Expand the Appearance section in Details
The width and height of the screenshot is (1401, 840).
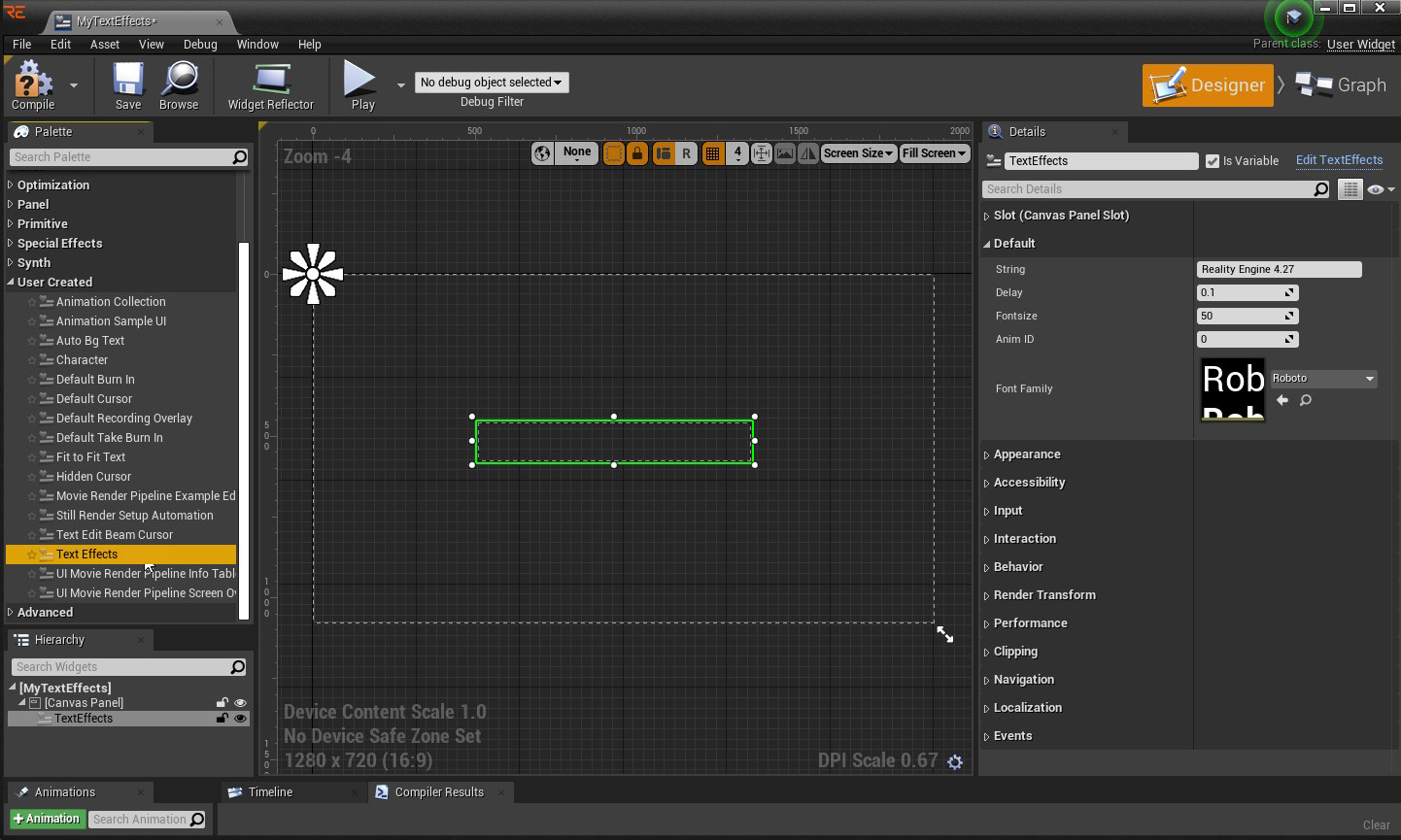tap(1027, 454)
